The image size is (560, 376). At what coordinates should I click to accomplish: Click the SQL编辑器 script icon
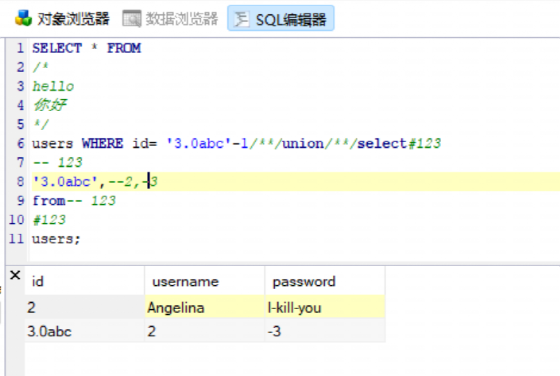[241, 19]
